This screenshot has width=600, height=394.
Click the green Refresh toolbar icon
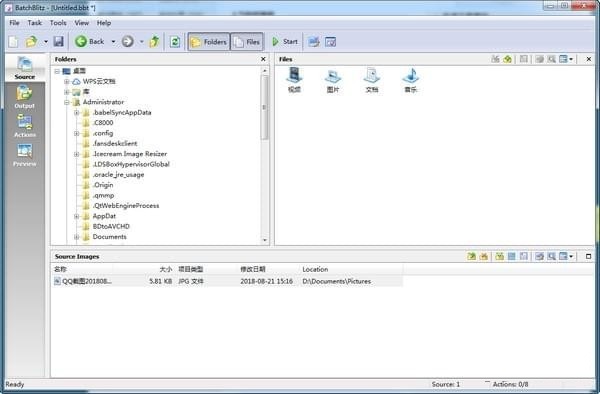[x=175, y=41]
